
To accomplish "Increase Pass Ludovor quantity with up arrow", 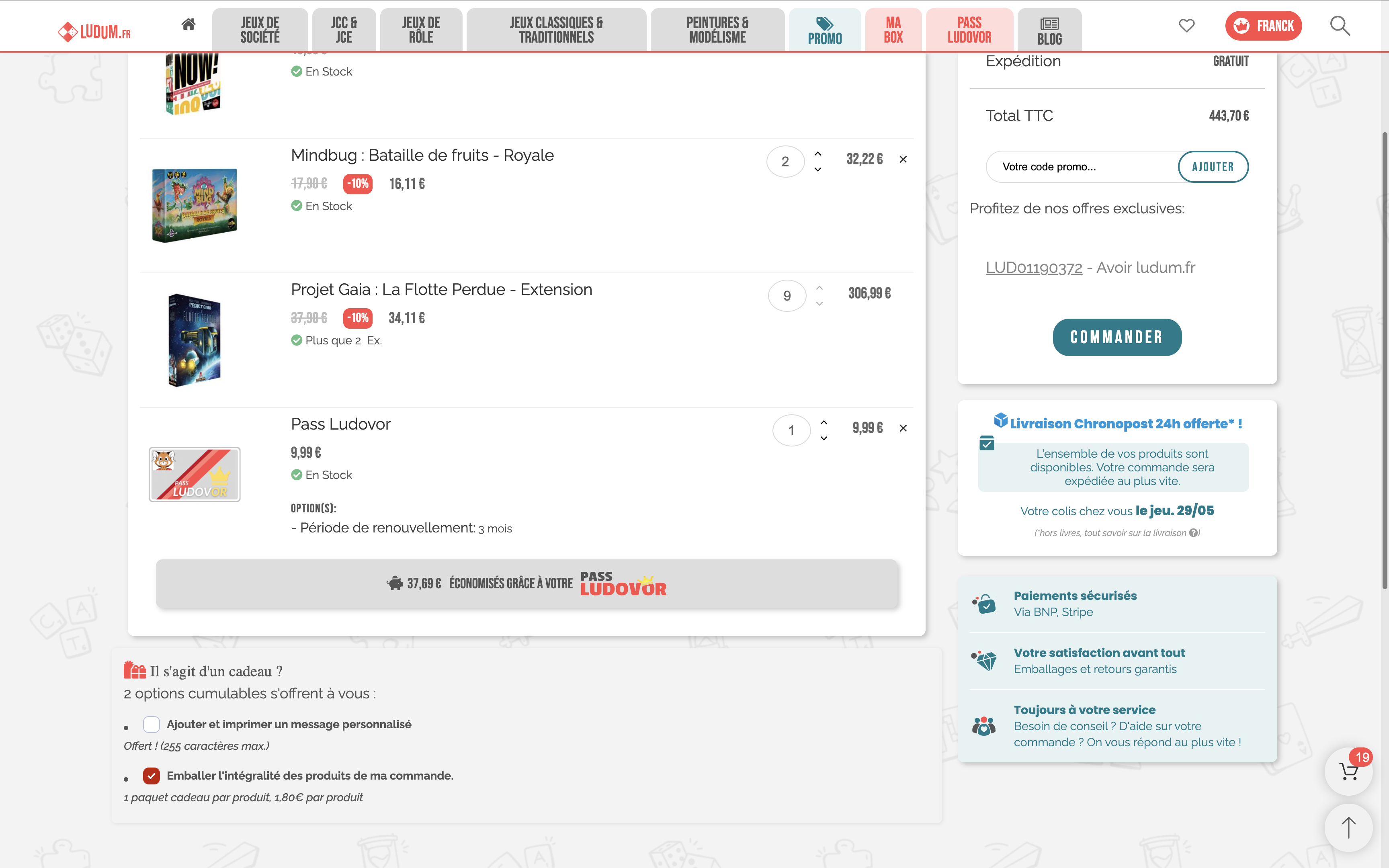I will pyautogui.click(x=824, y=422).
